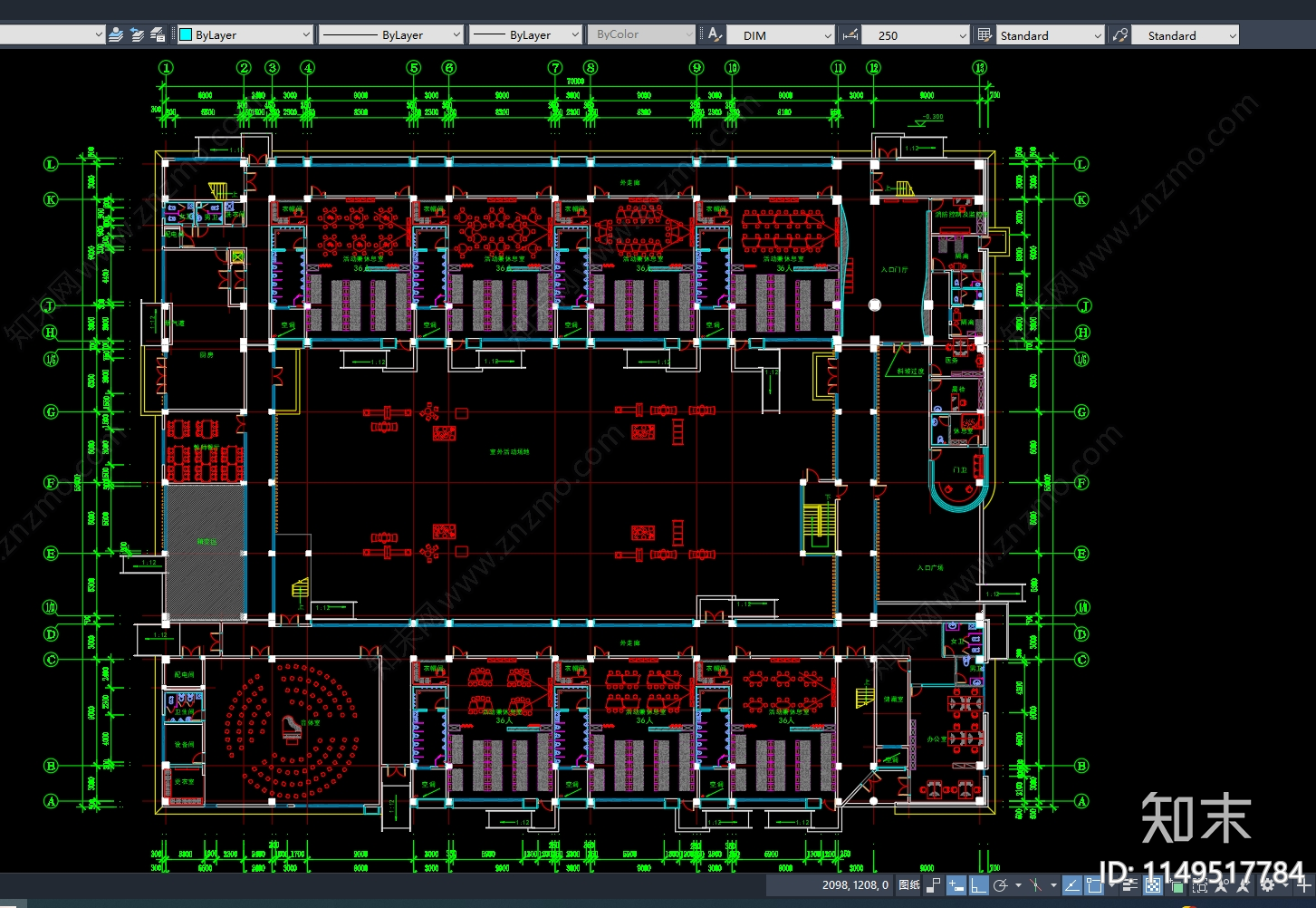Toggle ortho mode in status bar
Image resolution: width=1316 pixels, height=908 pixels.
click(x=978, y=885)
